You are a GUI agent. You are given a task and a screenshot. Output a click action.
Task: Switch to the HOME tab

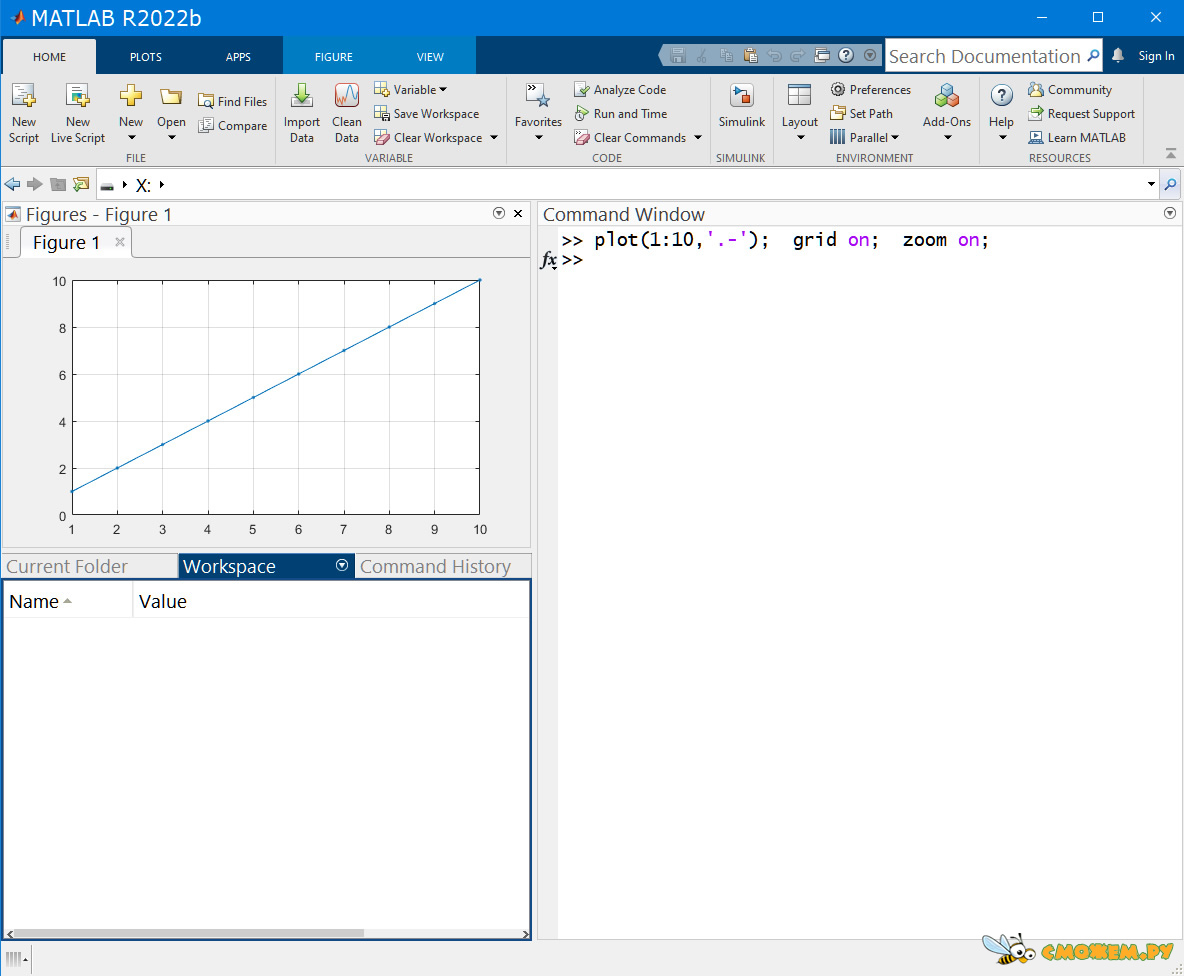tap(49, 57)
